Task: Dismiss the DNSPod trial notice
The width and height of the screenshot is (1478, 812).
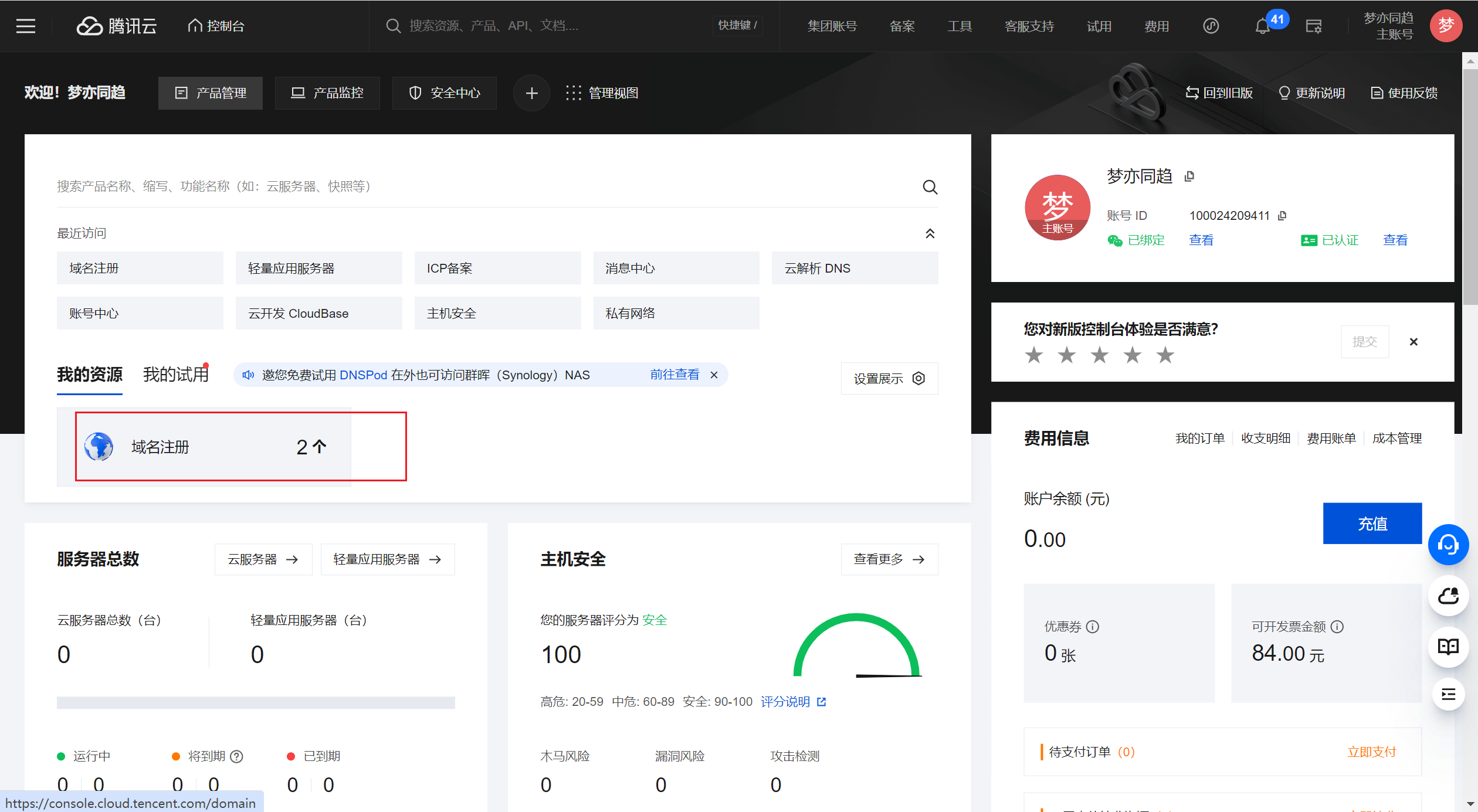Action: [x=714, y=375]
